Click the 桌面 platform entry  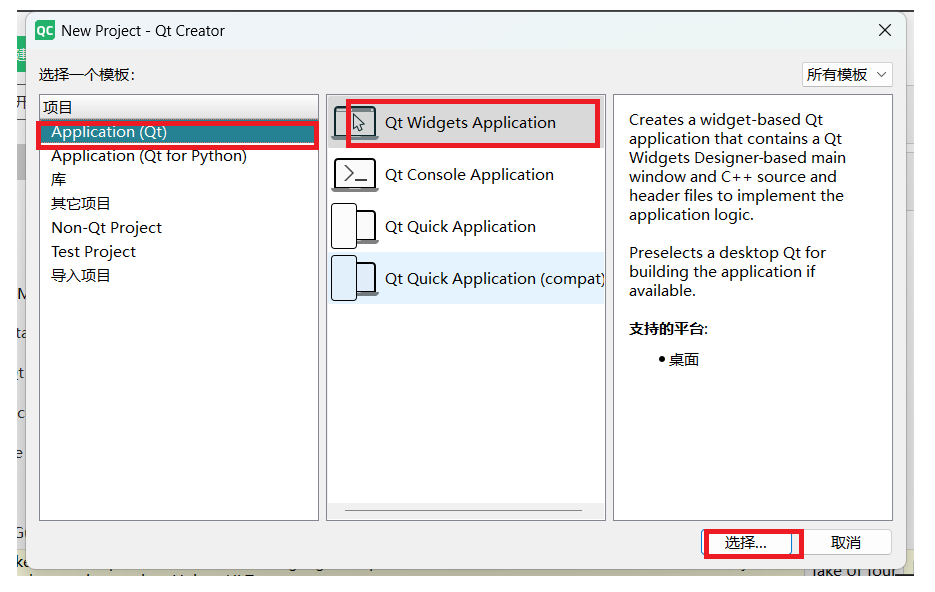click(683, 359)
